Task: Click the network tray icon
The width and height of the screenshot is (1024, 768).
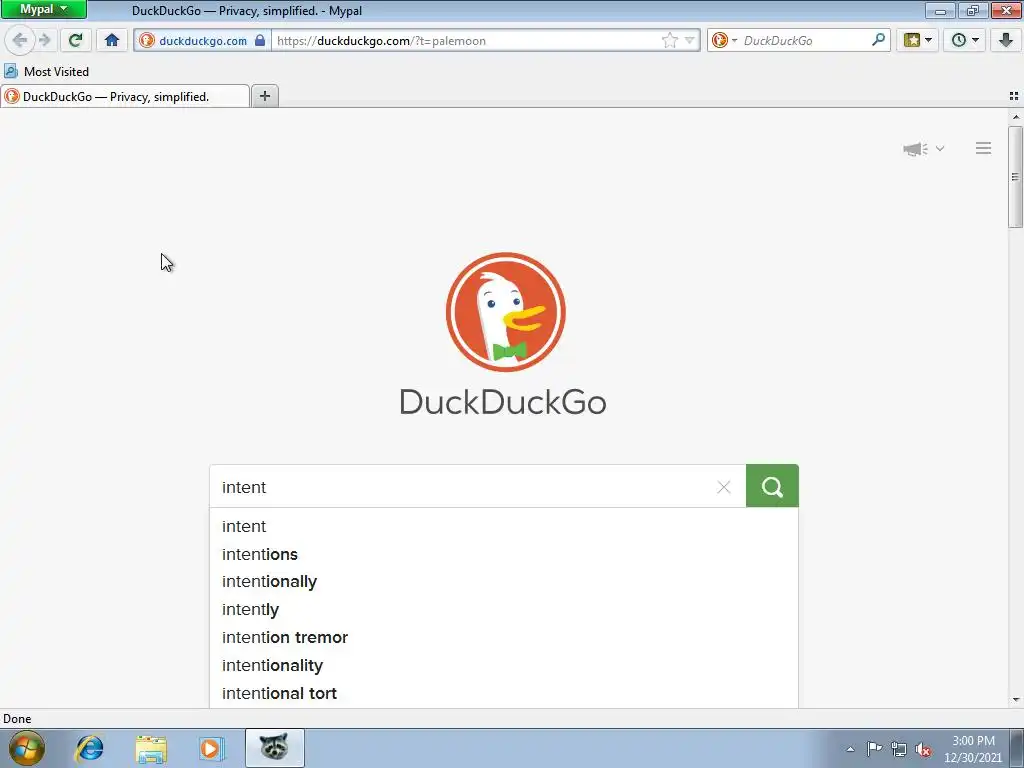Action: [899, 750]
